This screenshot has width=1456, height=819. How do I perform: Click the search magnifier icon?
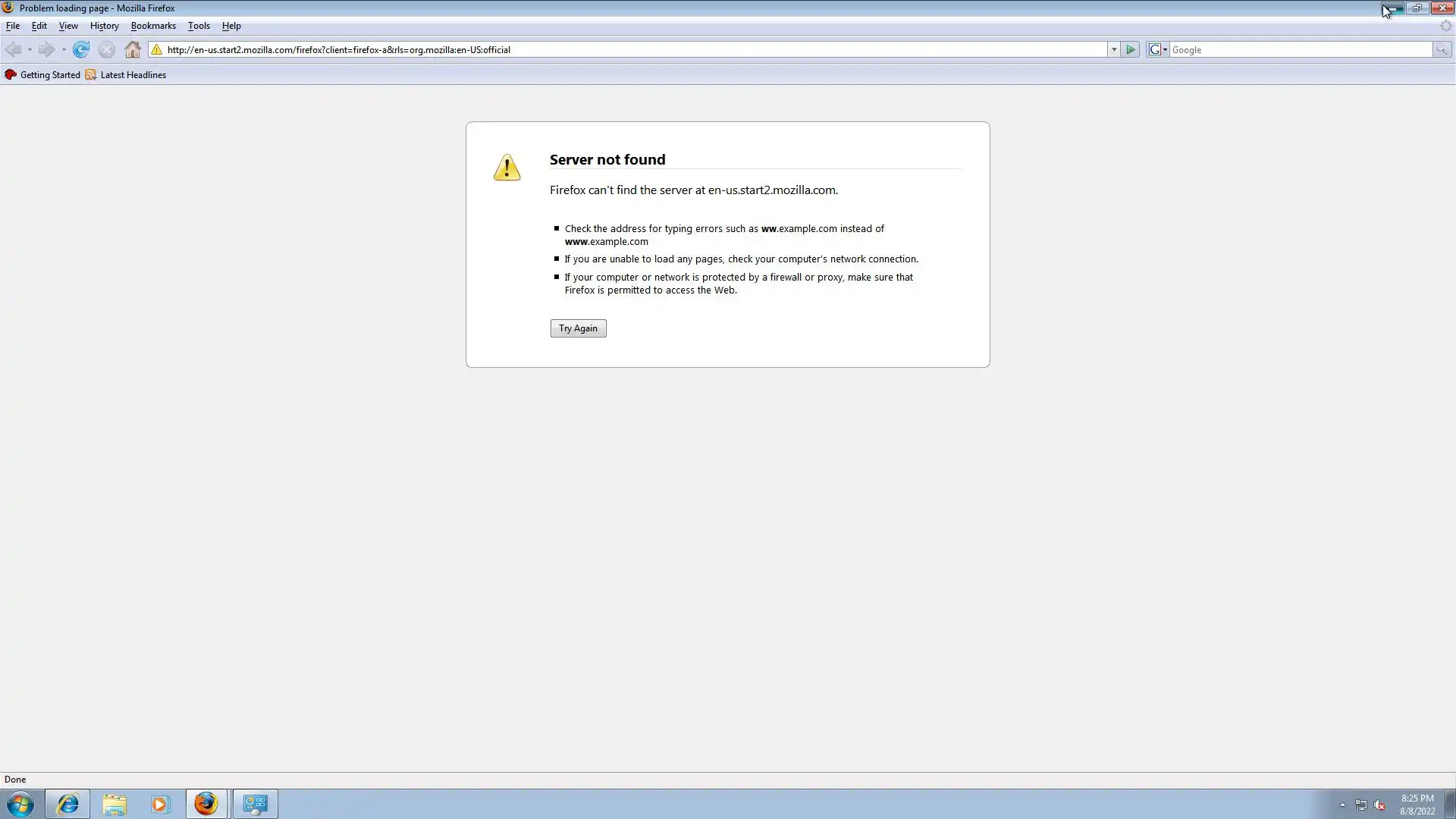(x=1442, y=50)
